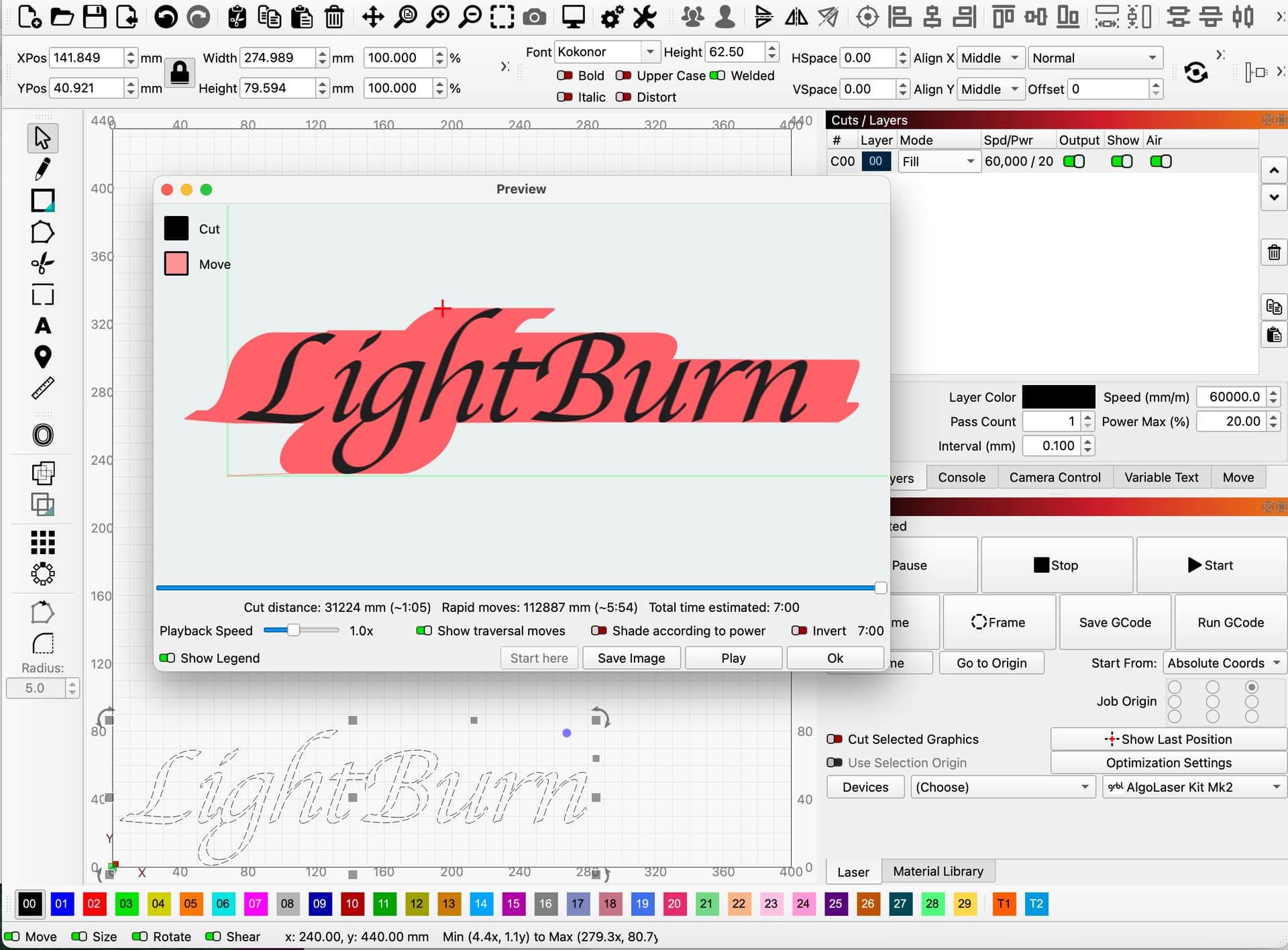Pick the red 02 palette swatch
The image size is (1288, 950).
[93, 904]
